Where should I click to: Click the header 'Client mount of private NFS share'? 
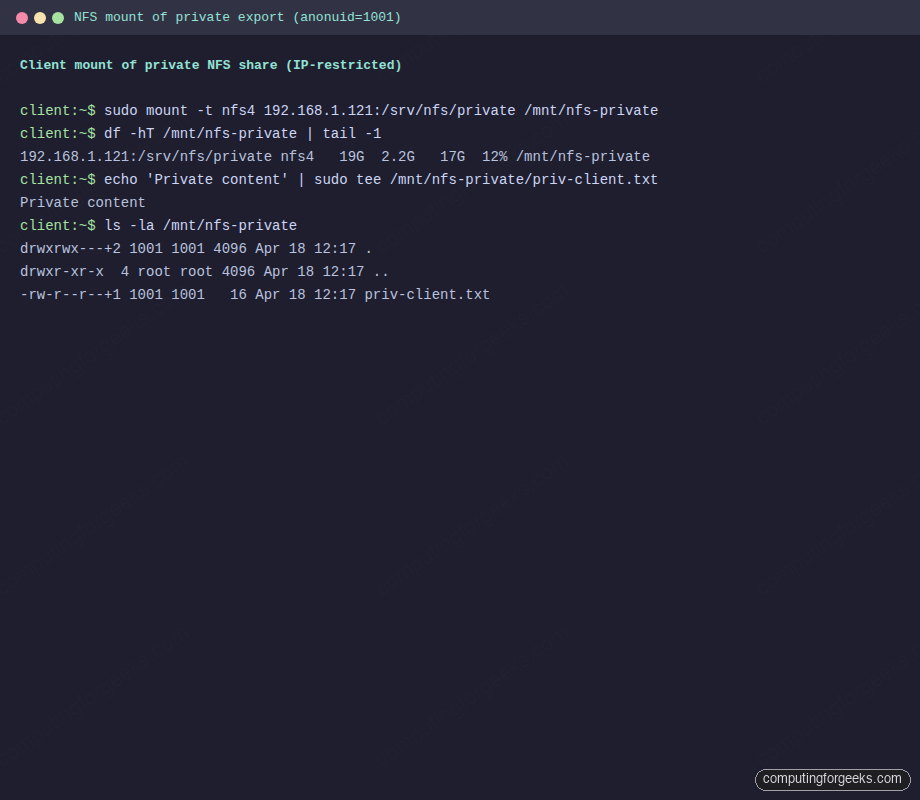click(210, 64)
